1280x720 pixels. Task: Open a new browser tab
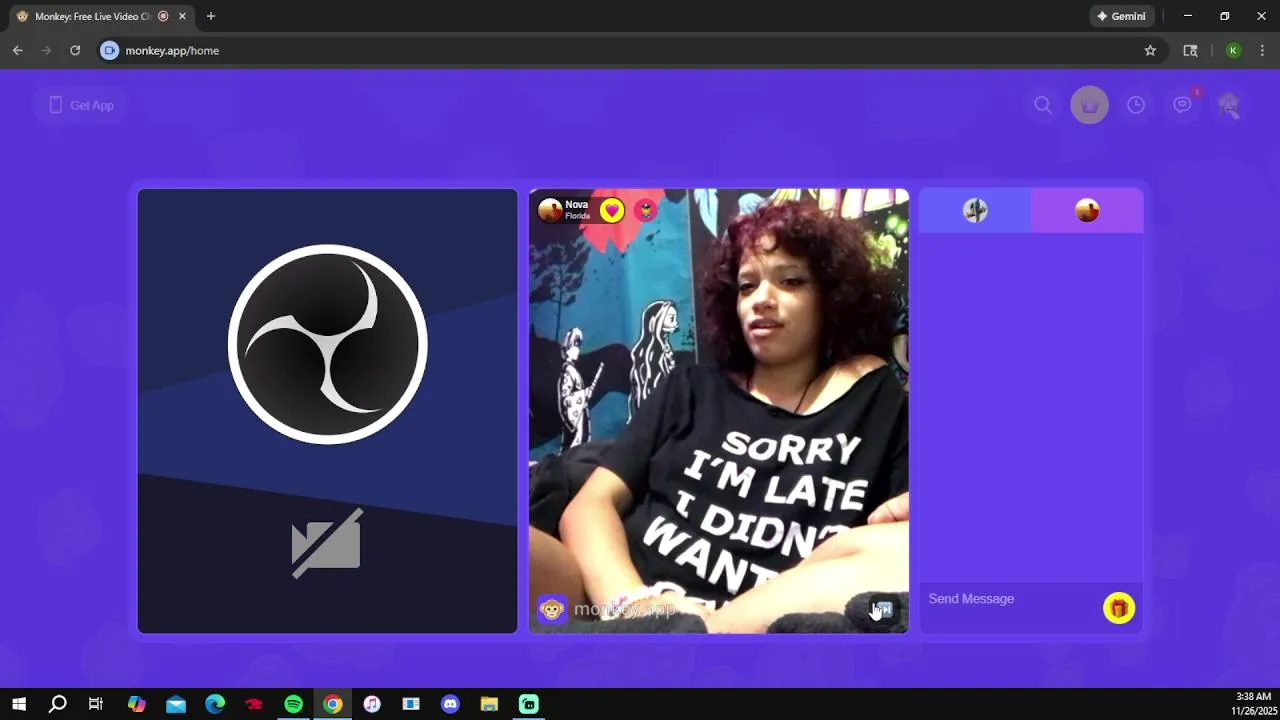pos(211,16)
